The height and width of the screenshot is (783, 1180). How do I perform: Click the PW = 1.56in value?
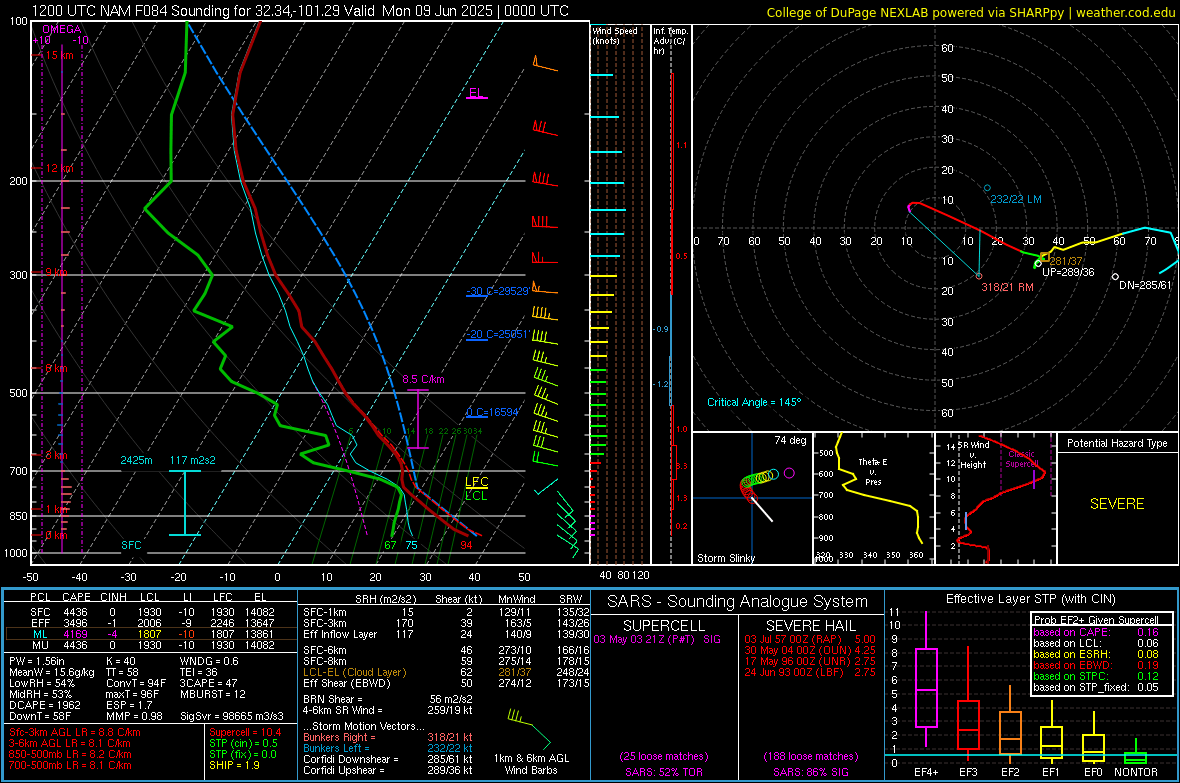37,661
